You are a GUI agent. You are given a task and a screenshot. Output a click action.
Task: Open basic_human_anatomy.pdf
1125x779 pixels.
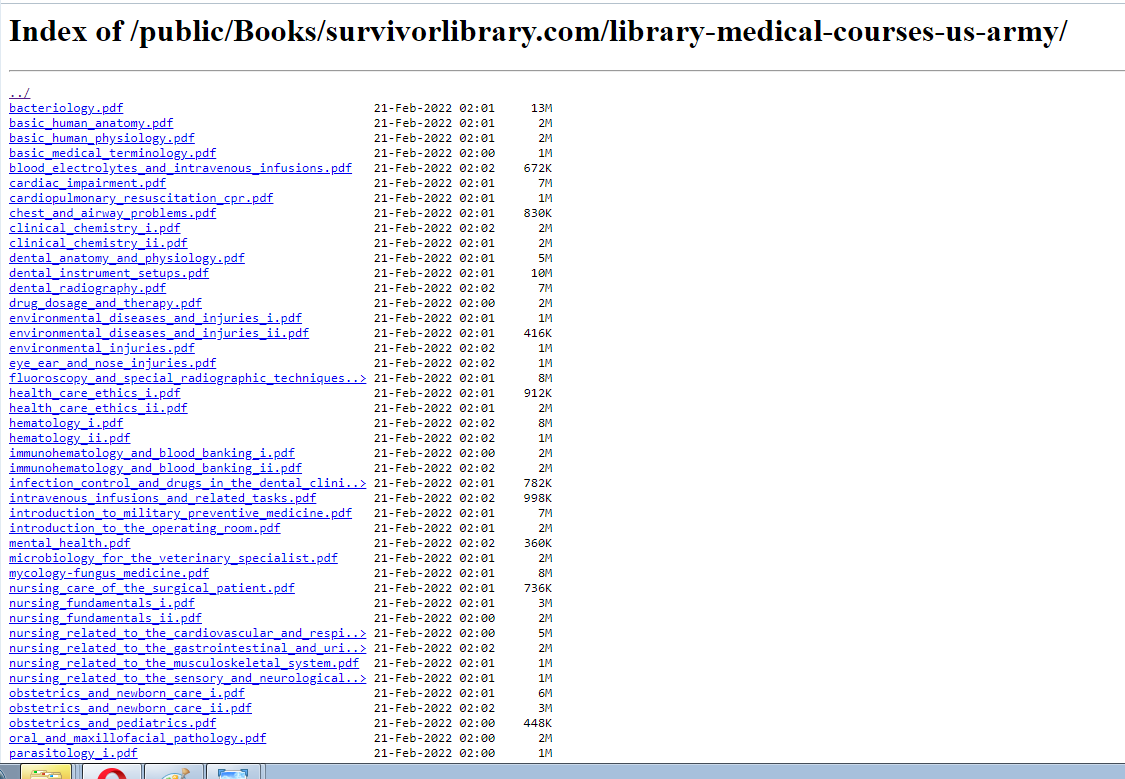pyautogui.click(x=91, y=123)
